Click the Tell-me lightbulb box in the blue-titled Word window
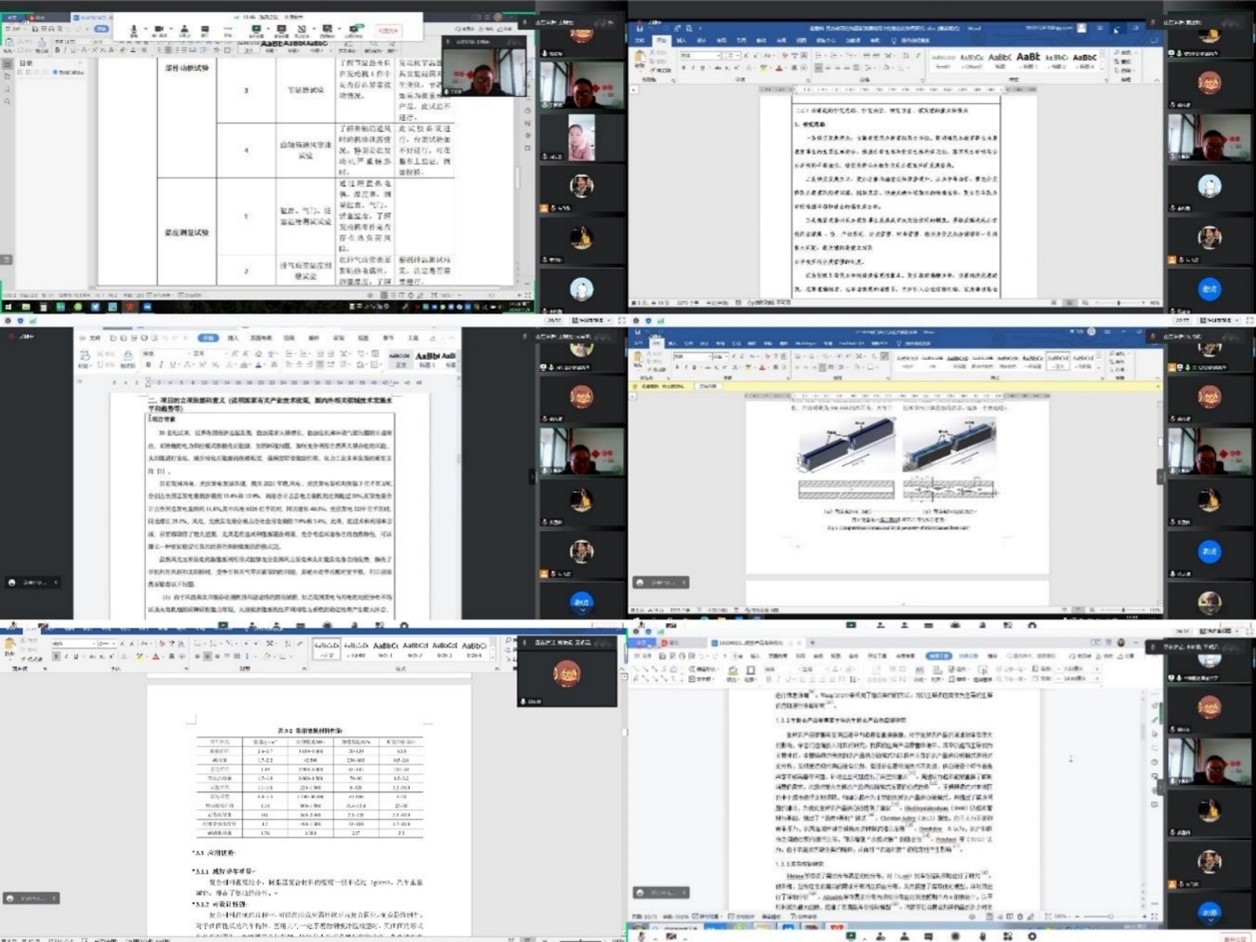 [x=909, y=40]
